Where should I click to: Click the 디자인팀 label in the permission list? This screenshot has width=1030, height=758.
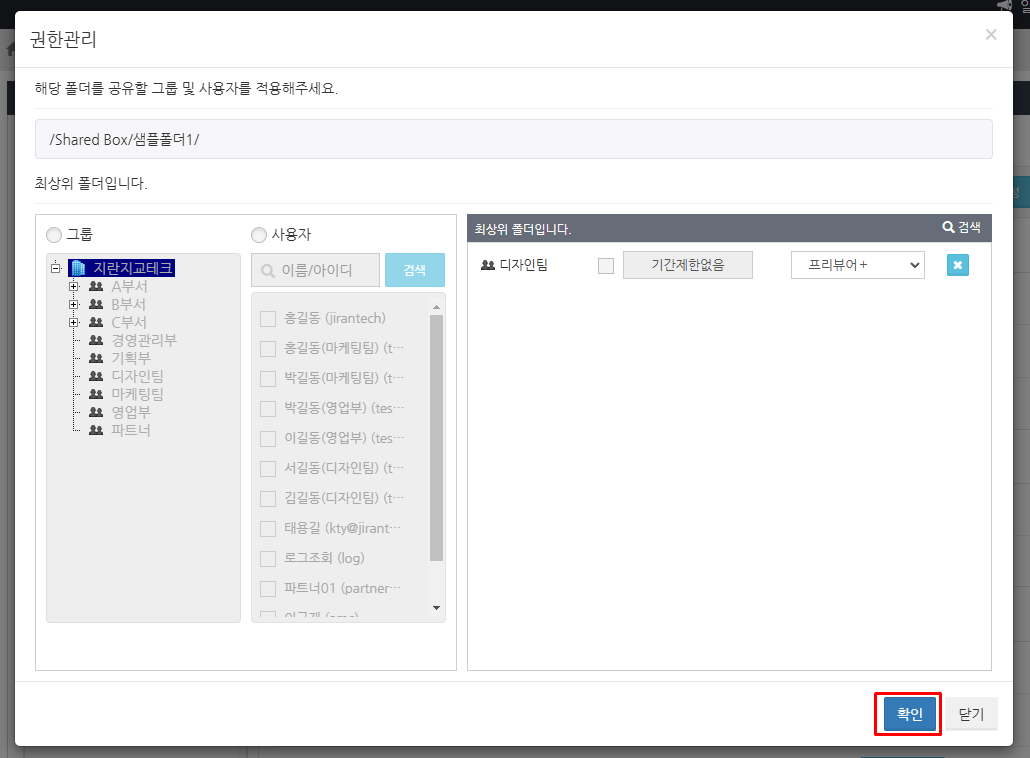pyautogui.click(x=524, y=265)
